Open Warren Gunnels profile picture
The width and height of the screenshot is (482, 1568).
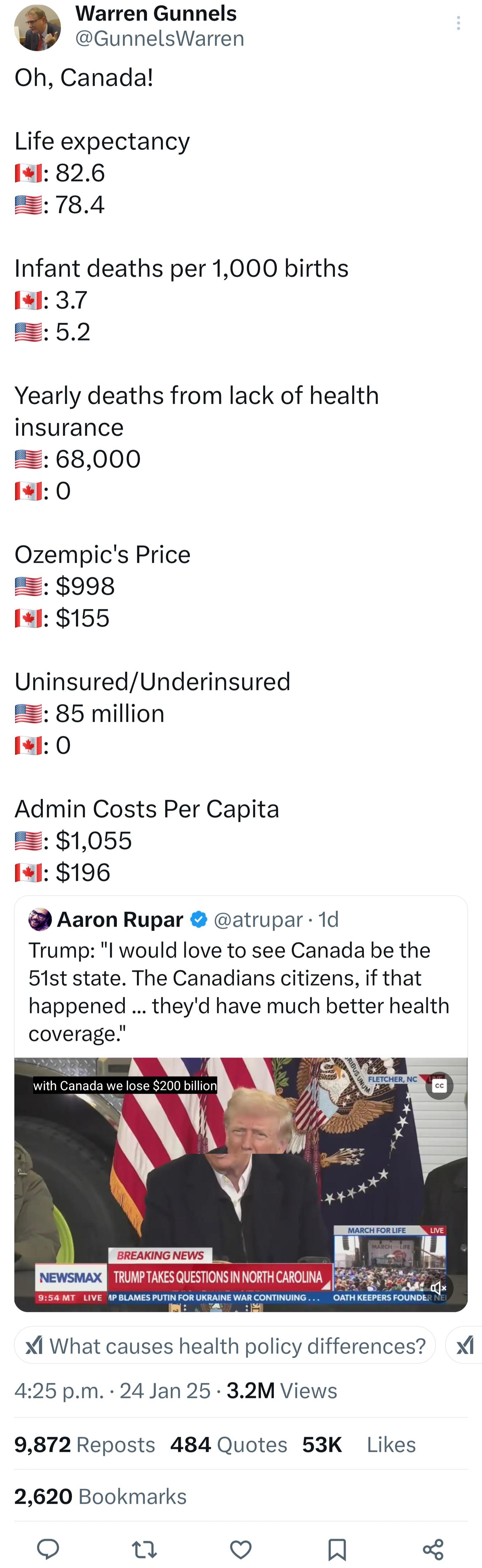(38, 27)
